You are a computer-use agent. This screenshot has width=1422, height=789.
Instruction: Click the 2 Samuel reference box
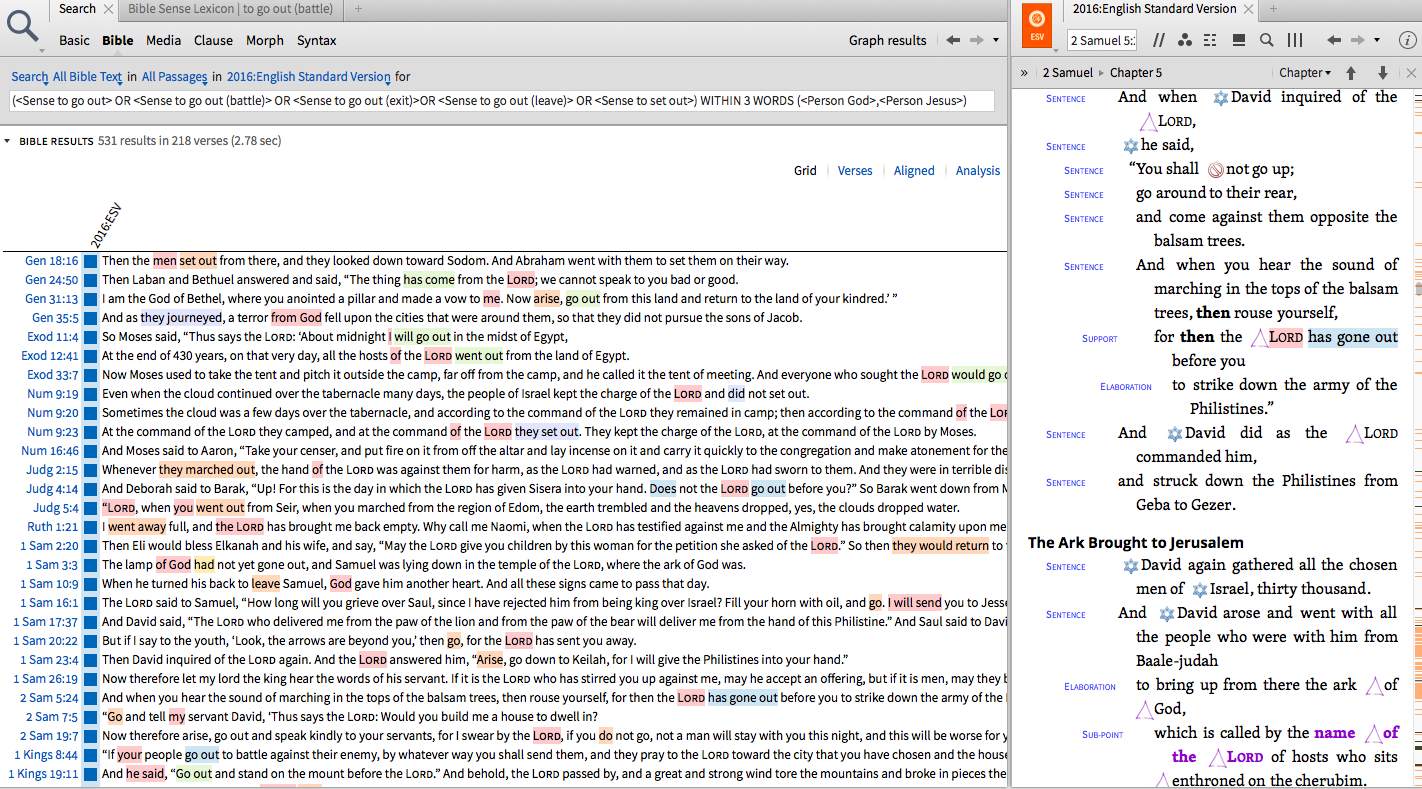pyautogui.click(x=1102, y=41)
